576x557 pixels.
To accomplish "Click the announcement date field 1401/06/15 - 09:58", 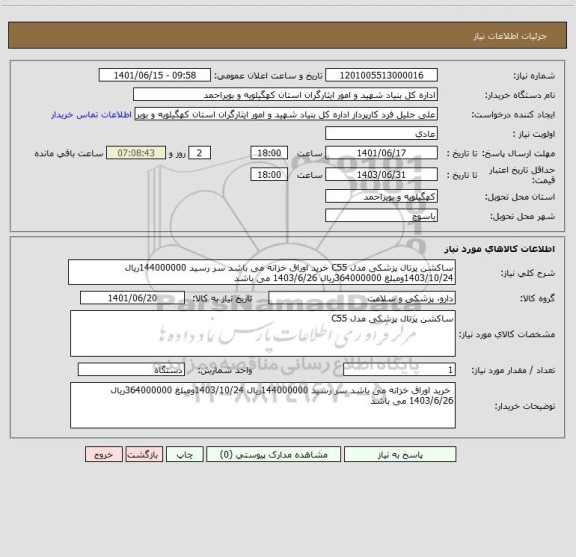I will click(155, 75).
